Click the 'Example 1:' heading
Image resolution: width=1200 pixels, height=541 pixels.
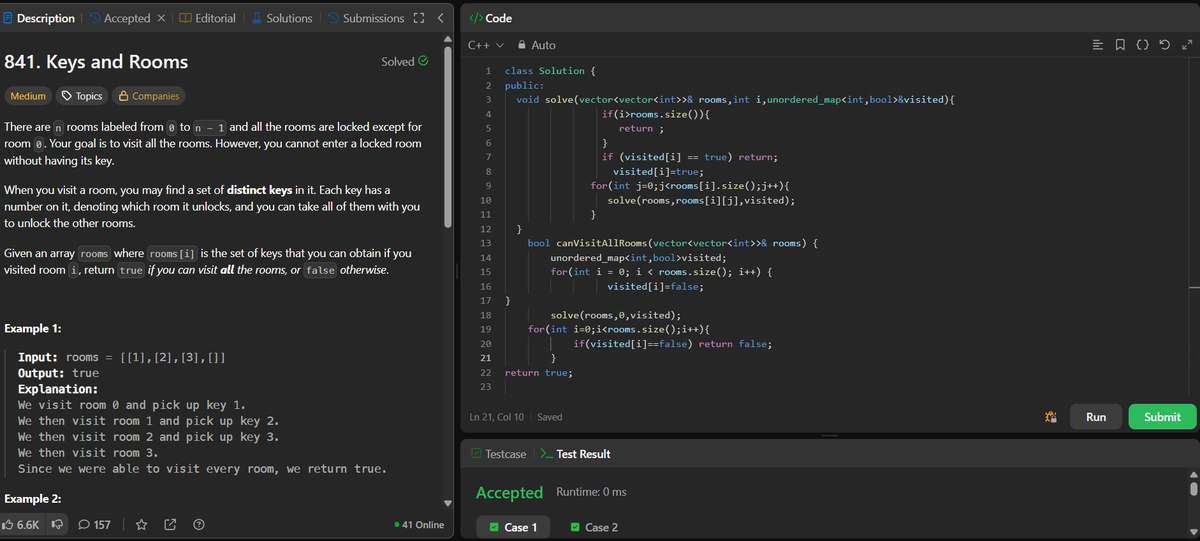33,329
